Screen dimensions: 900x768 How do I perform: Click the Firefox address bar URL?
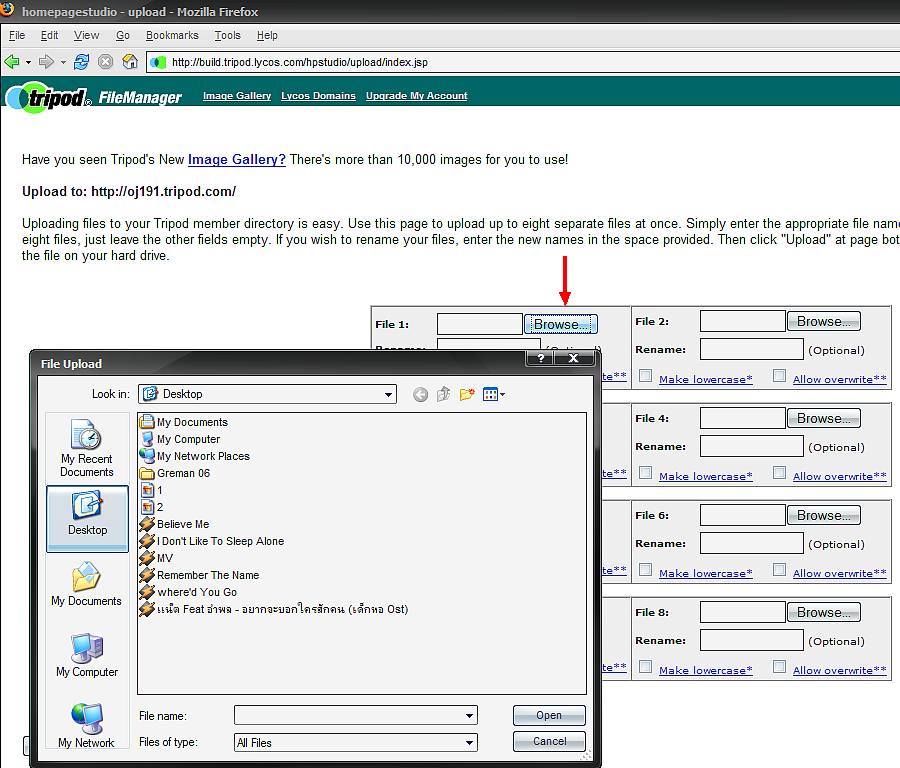(300, 62)
